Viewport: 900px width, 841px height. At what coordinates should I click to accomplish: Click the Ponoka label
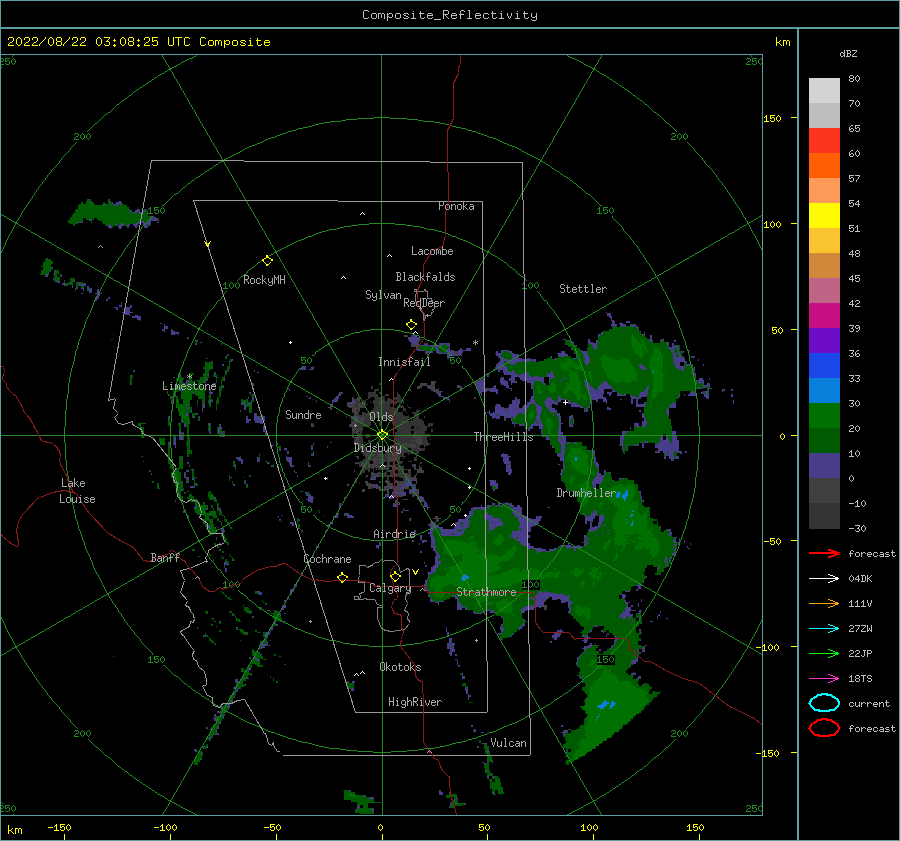[x=456, y=206]
